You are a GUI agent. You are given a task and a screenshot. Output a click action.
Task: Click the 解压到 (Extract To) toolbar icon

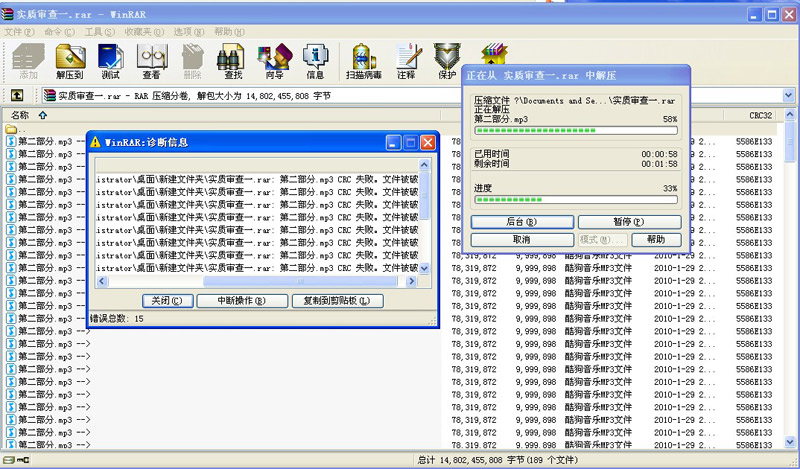coord(70,61)
